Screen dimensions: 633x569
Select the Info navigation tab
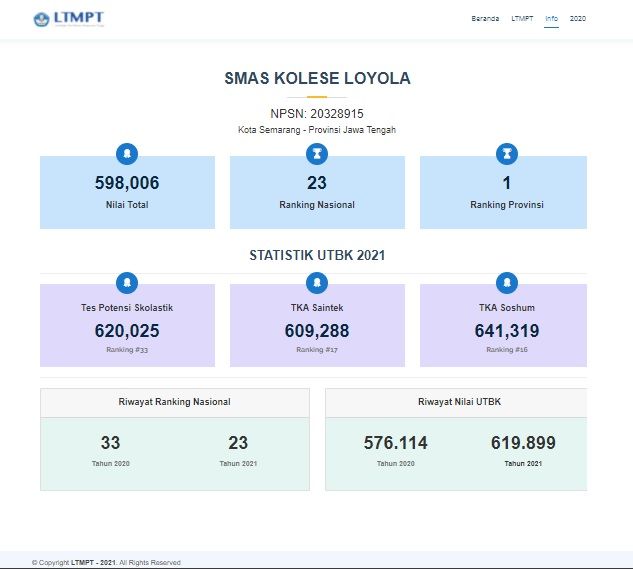pos(551,19)
